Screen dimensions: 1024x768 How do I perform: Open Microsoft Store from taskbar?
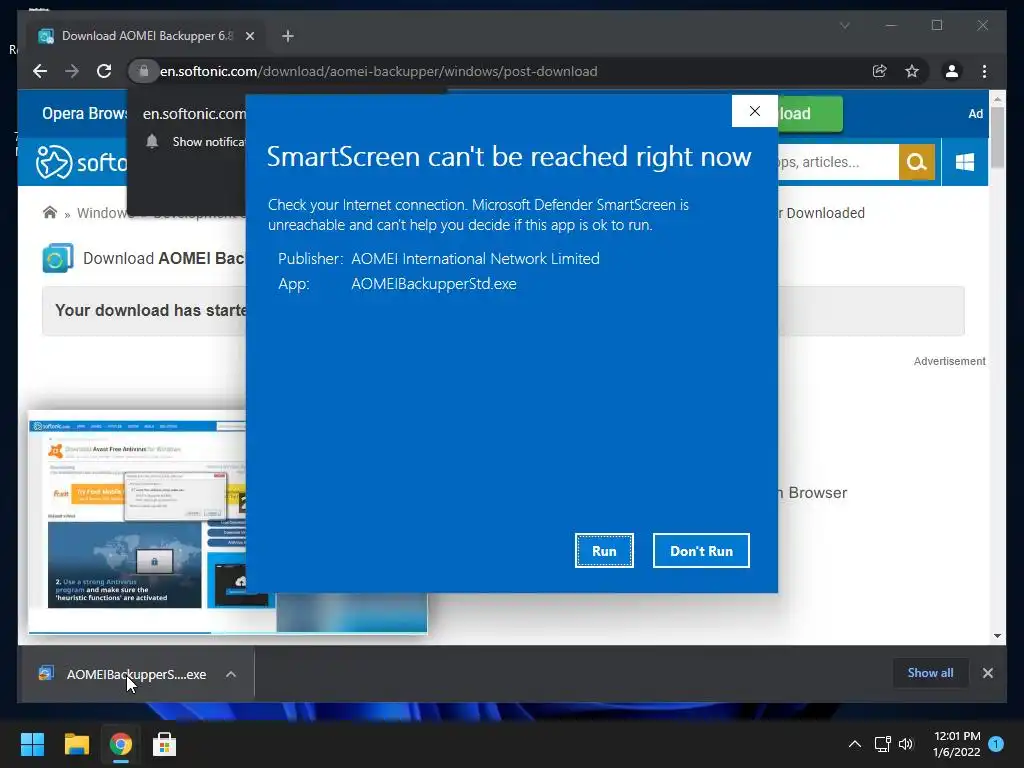164,744
